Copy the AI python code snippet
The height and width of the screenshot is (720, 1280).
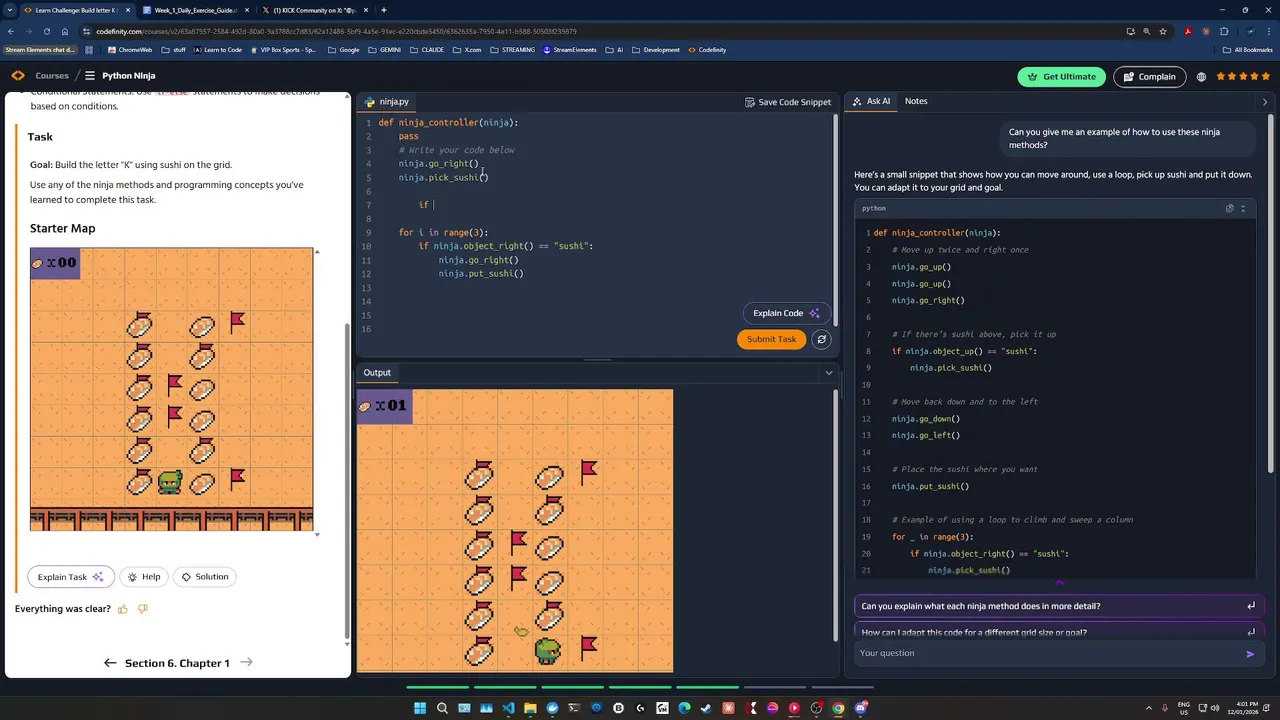coord(1229,209)
